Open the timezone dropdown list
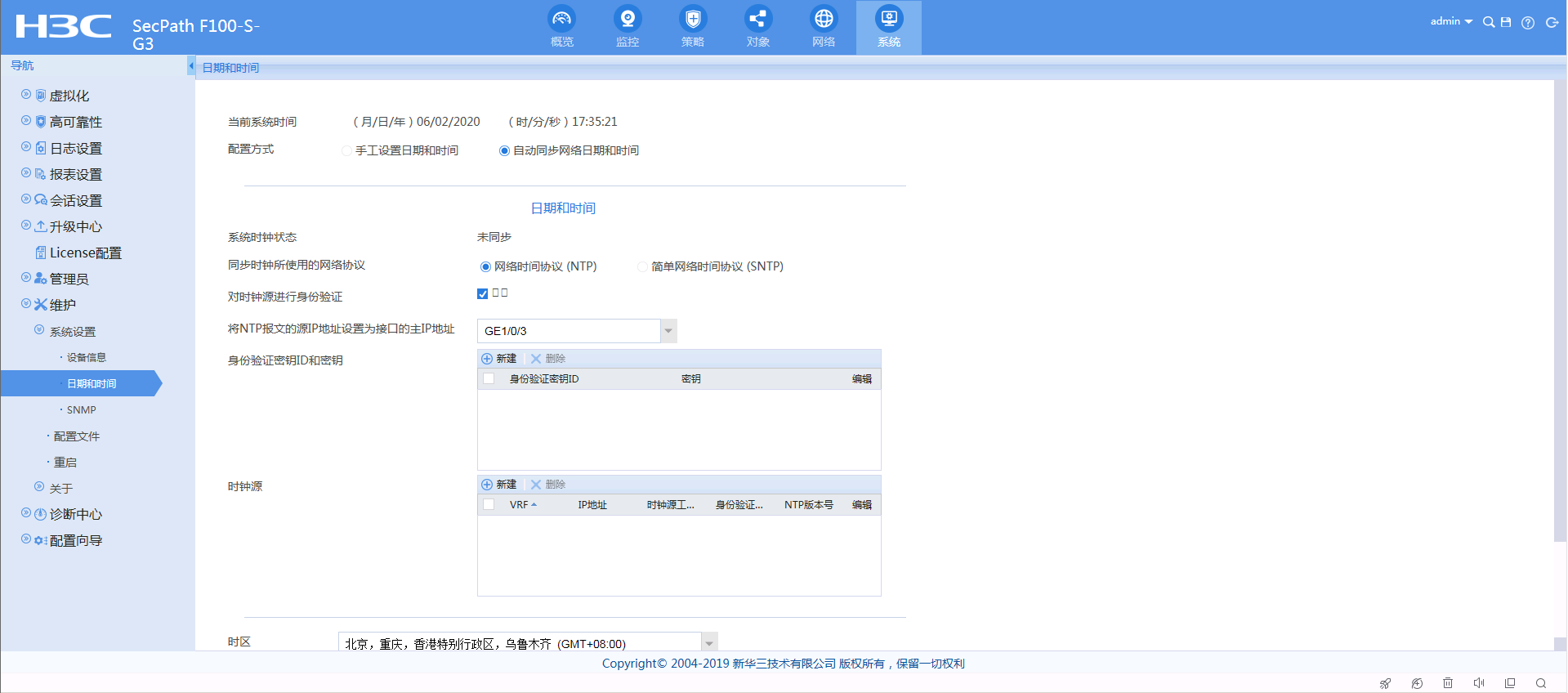The height and width of the screenshot is (693, 1568). click(709, 643)
